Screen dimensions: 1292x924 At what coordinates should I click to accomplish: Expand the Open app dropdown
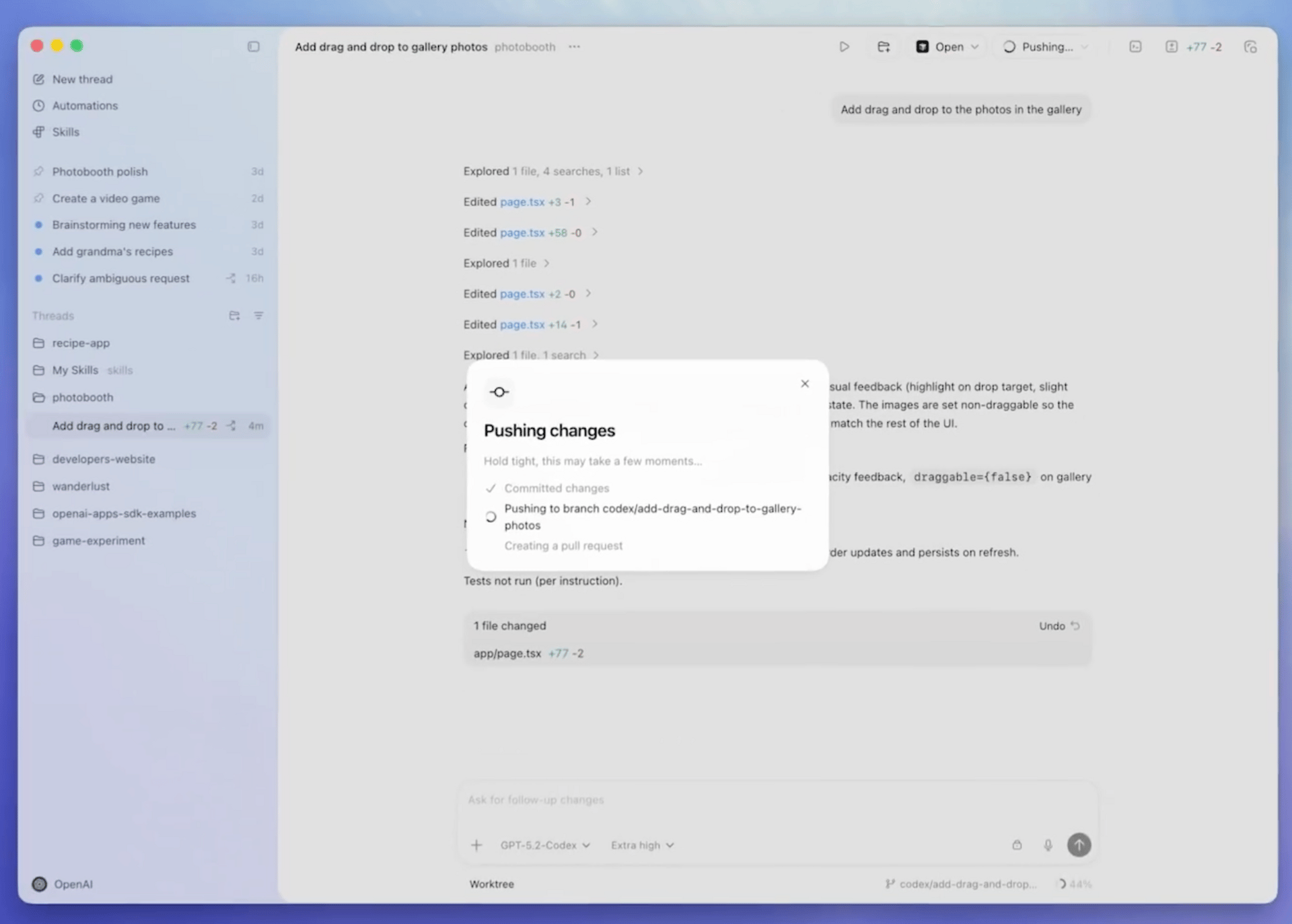(x=974, y=46)
